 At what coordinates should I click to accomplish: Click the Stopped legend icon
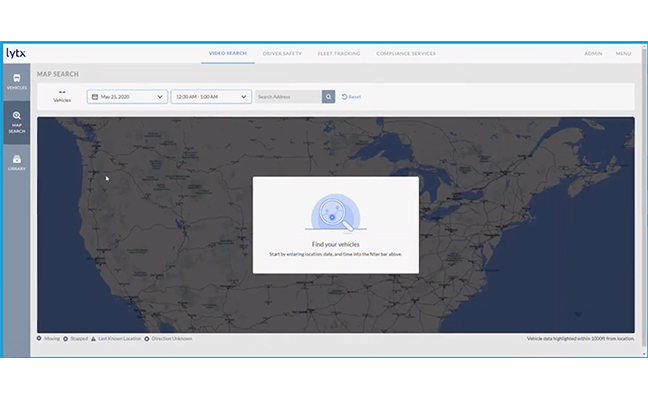(x=66, y=338)
